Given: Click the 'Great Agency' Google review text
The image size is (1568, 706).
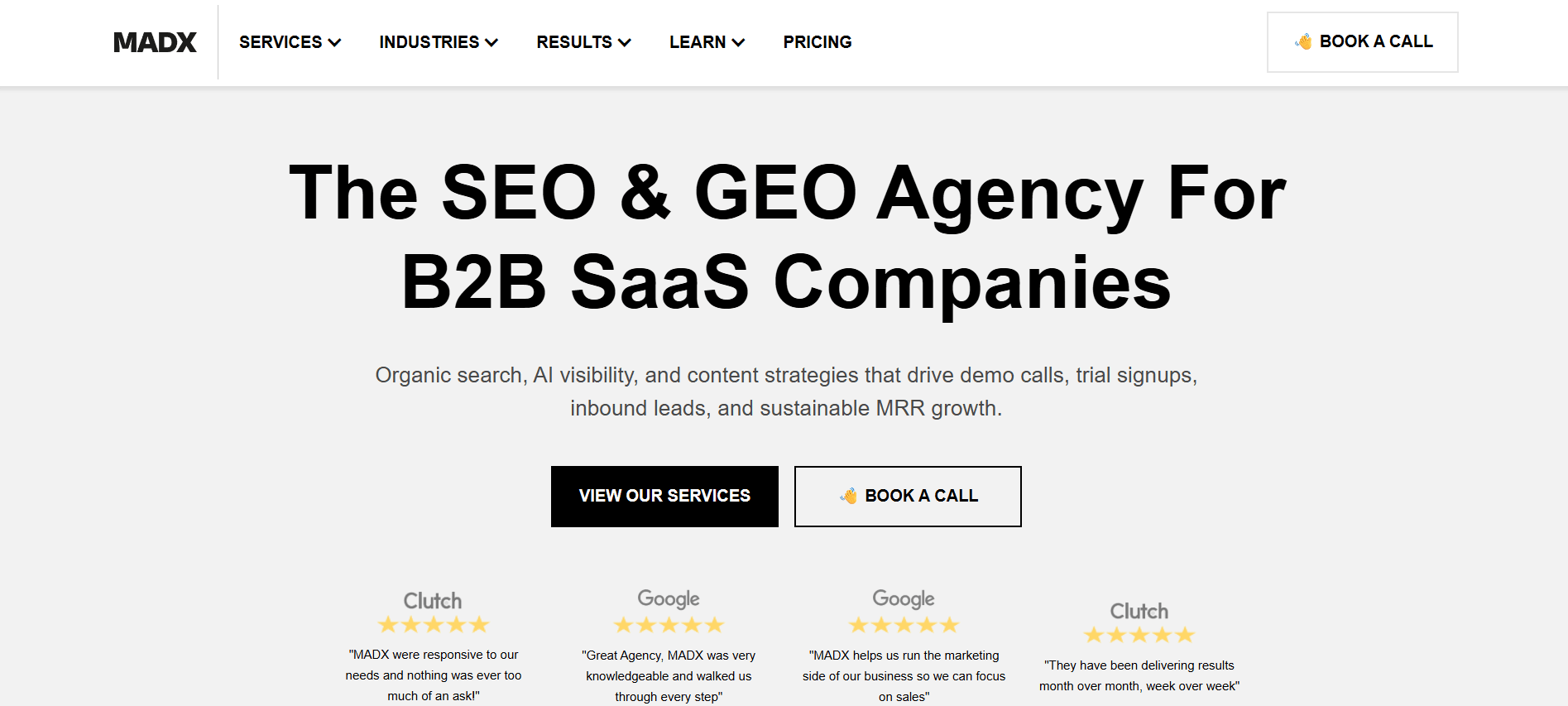Looking at the screenshot, I should tap(669, 676).
